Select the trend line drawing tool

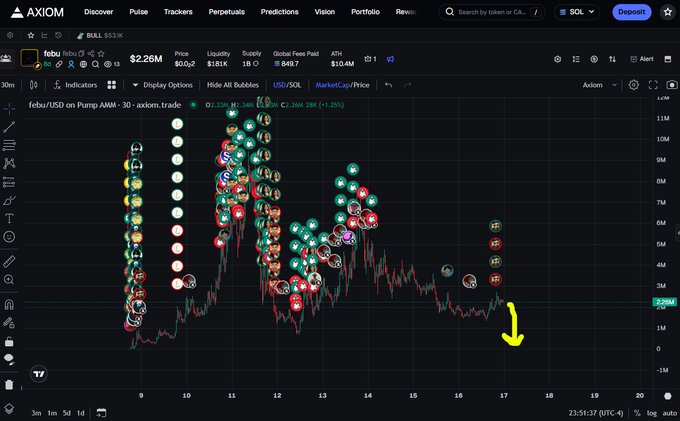coord(9,127)
